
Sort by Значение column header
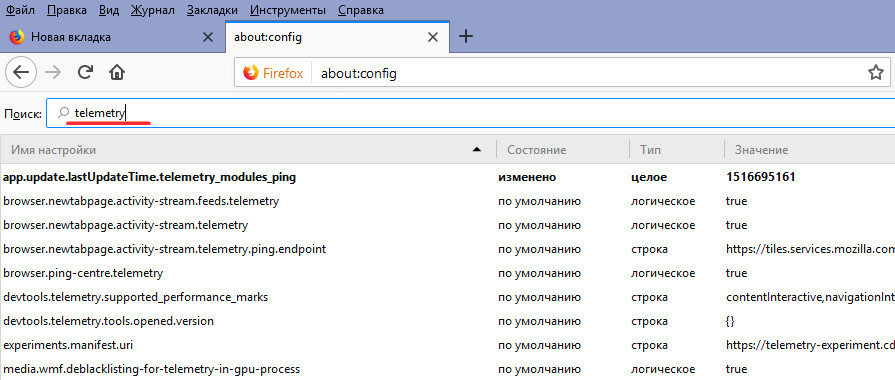click(810, 150)
